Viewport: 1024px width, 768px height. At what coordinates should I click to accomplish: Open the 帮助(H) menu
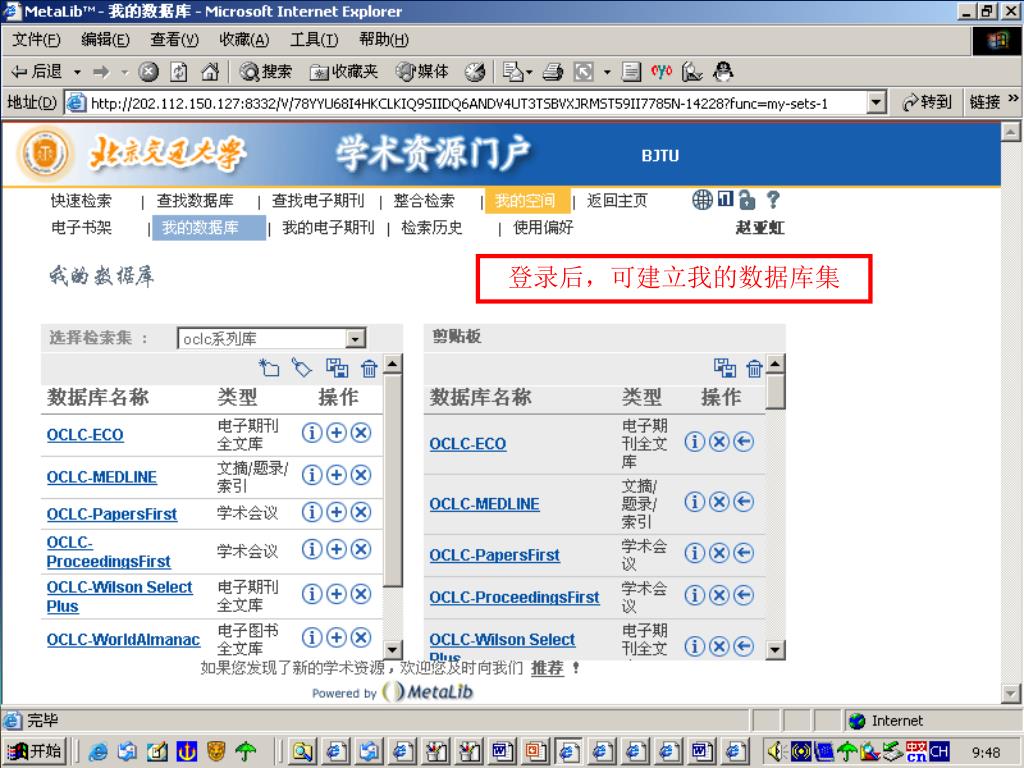pos(384,40)
